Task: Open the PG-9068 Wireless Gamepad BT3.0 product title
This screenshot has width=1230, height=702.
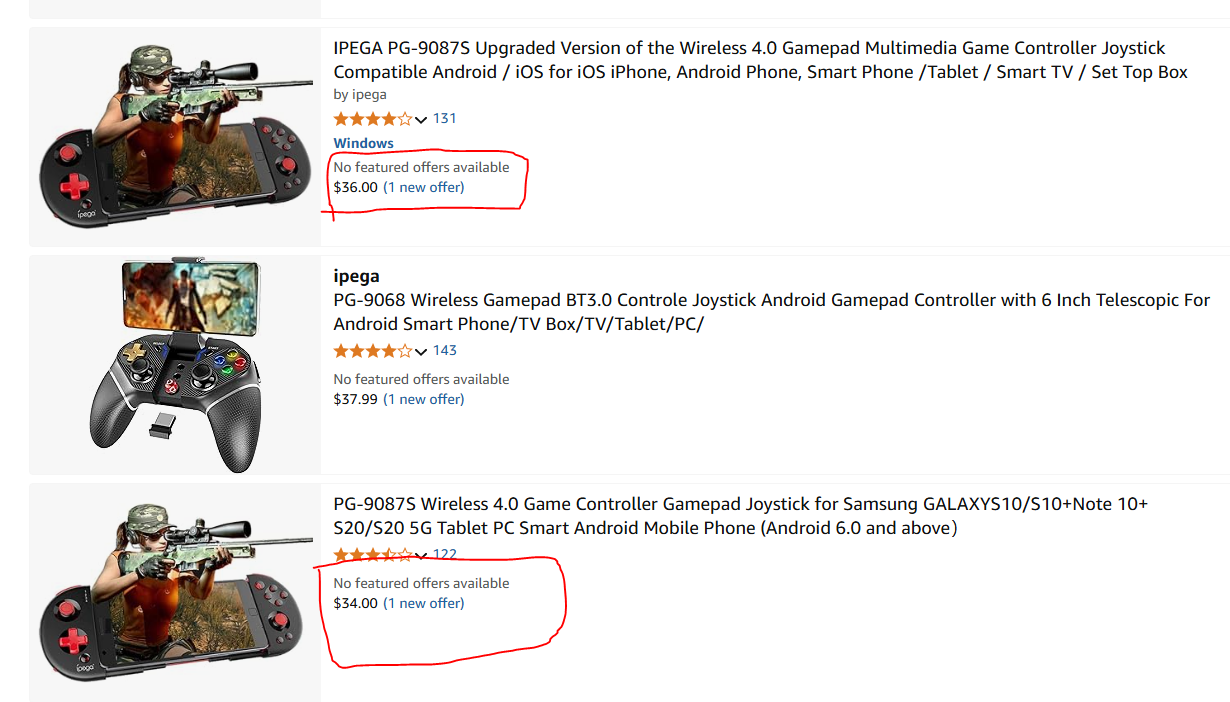Action: pos(771,312)
